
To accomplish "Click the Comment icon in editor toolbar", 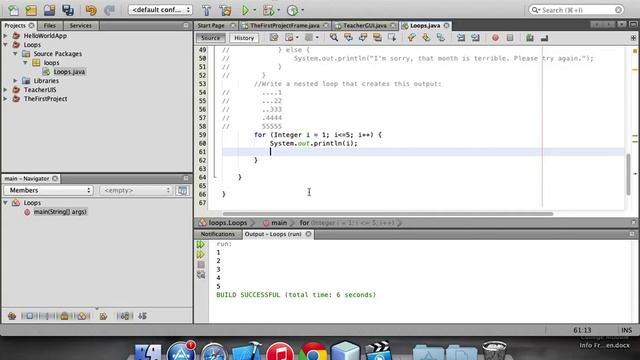I will tap(530, 38).
